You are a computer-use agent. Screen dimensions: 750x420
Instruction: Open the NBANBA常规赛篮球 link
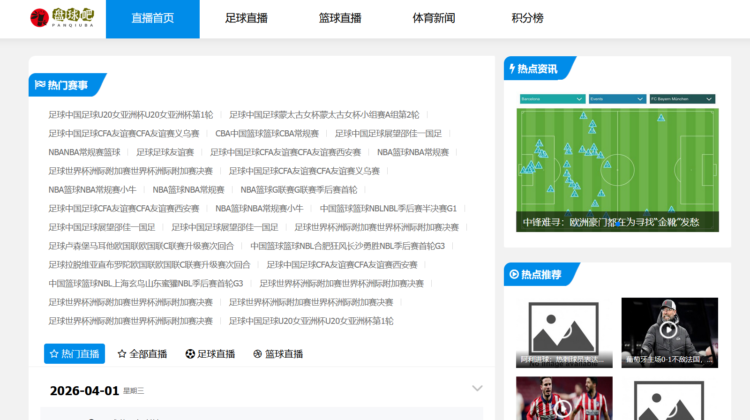point(84,152)
